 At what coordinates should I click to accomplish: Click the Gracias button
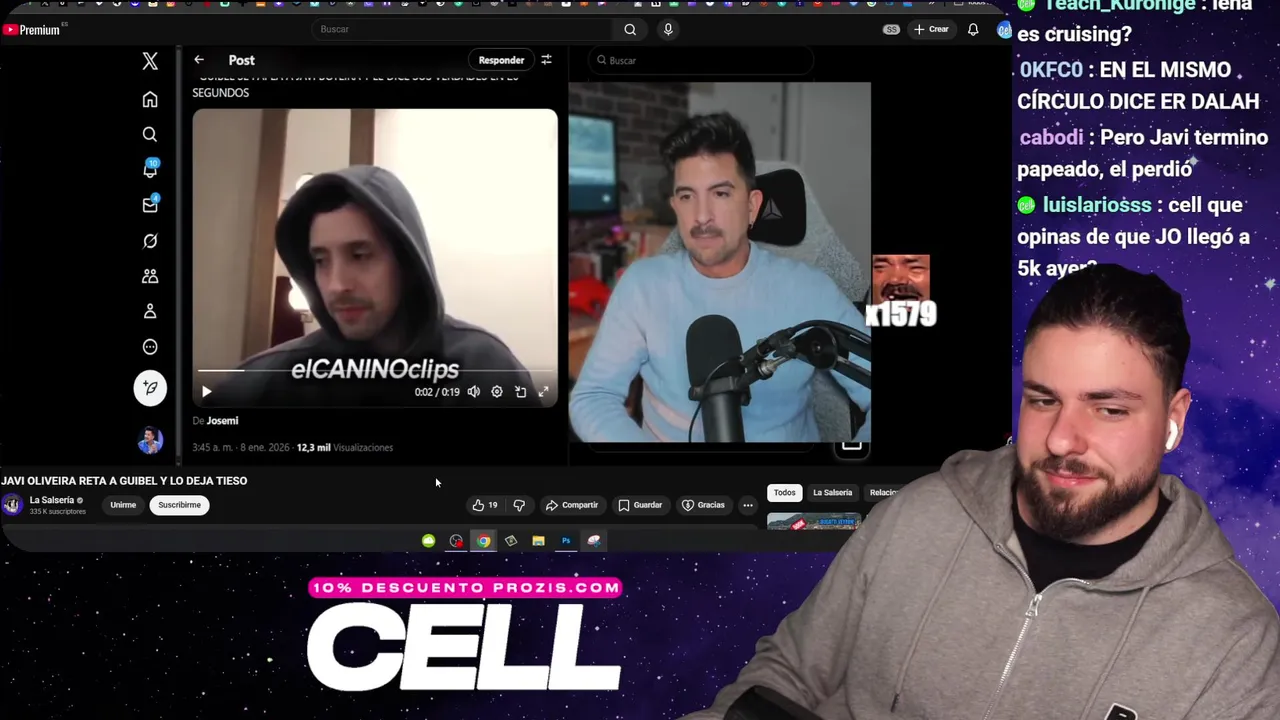tap(703, 505)
